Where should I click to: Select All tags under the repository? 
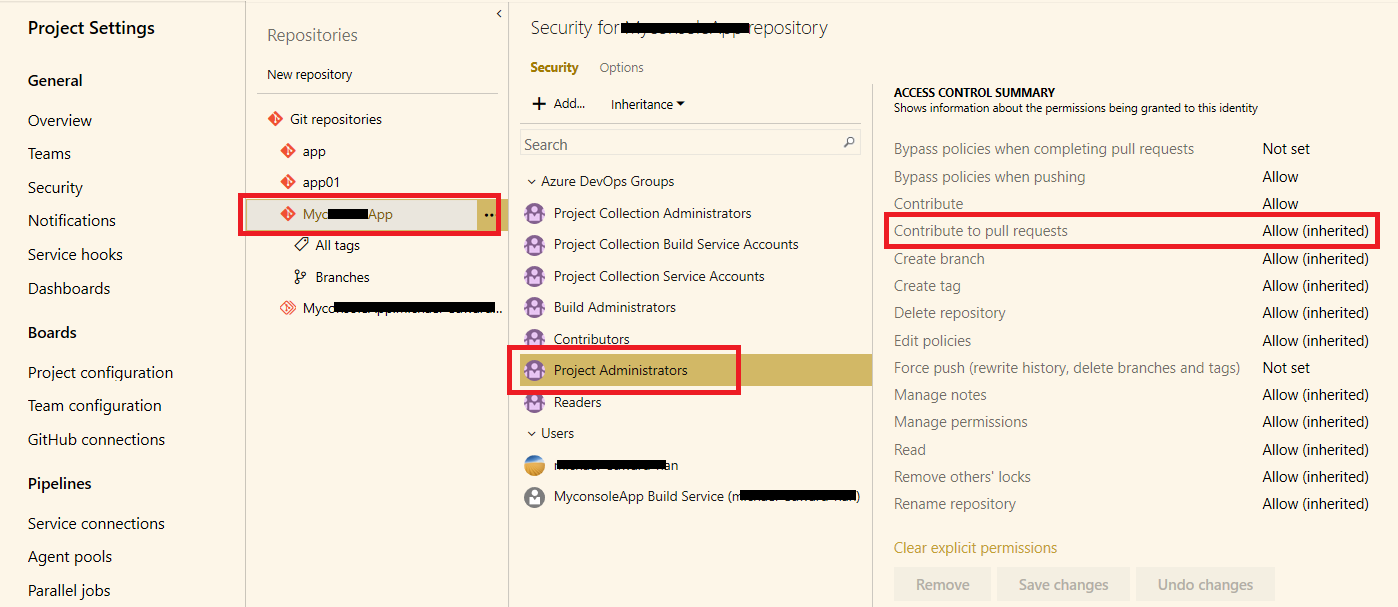coord(337,245)
